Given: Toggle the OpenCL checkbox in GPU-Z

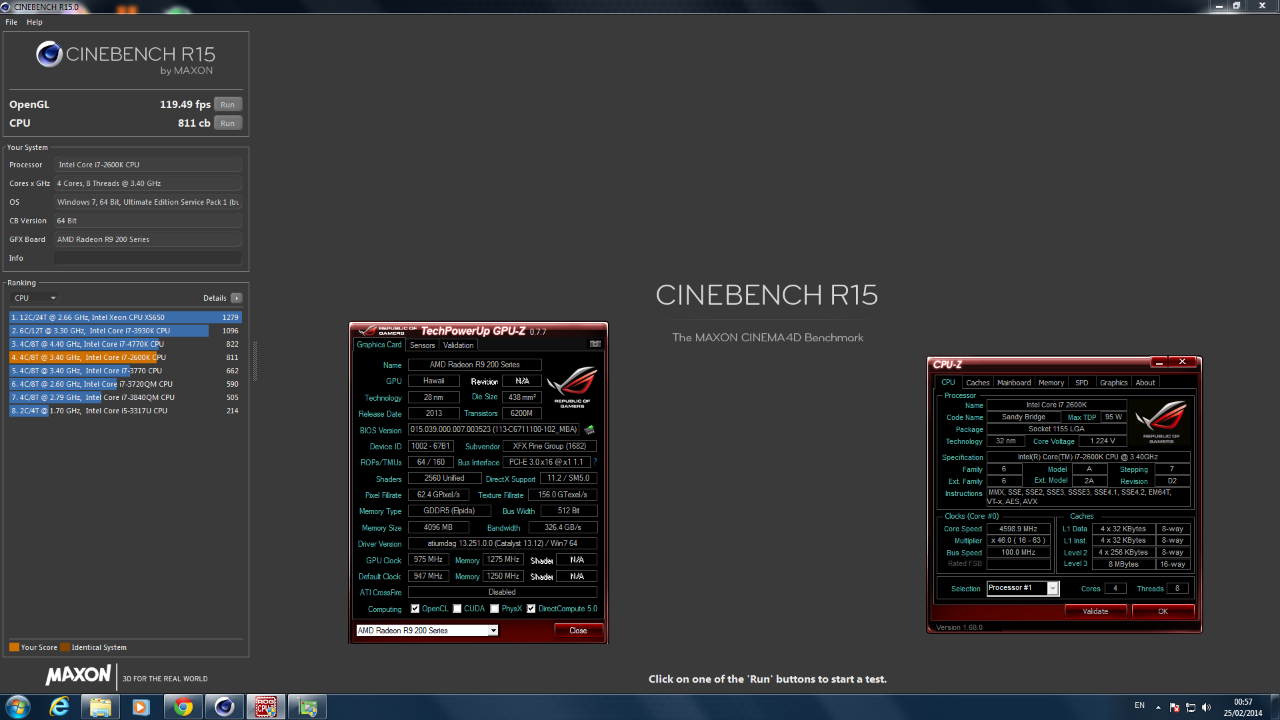Looking at the screenshot, I should click(415, 608).
